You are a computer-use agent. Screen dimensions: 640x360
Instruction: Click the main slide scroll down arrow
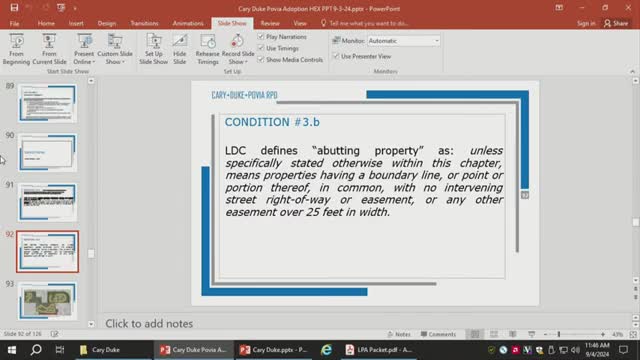(x=636, y=280)
